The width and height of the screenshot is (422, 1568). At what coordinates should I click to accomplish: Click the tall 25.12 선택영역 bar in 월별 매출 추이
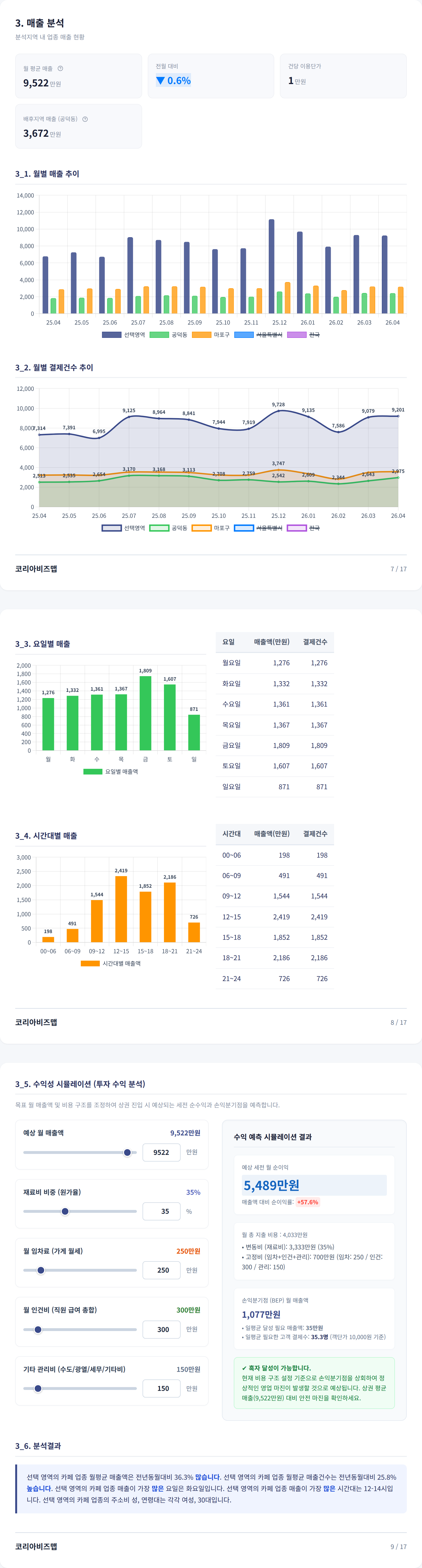[x=272, y=267]
